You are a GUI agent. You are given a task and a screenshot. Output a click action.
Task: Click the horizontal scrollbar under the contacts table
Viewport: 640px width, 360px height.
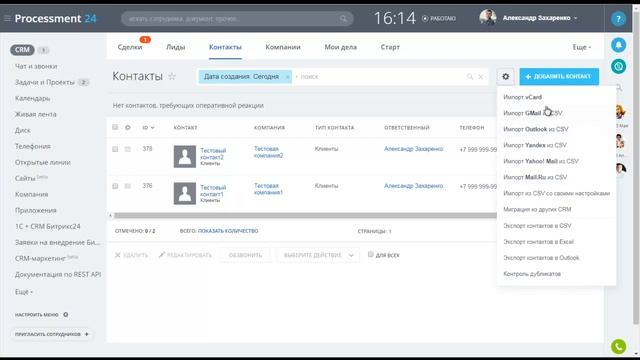[x=305, y=215]
